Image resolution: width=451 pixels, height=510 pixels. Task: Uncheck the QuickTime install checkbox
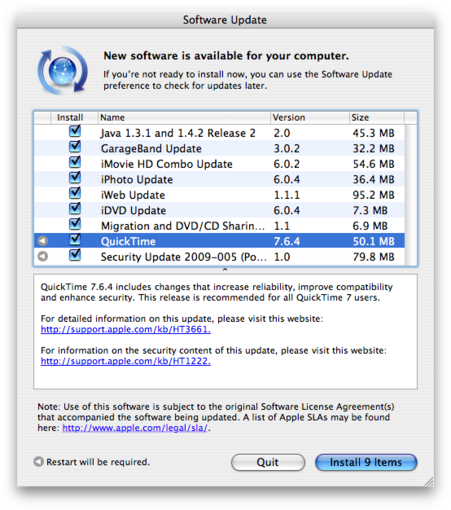(75, 239)
